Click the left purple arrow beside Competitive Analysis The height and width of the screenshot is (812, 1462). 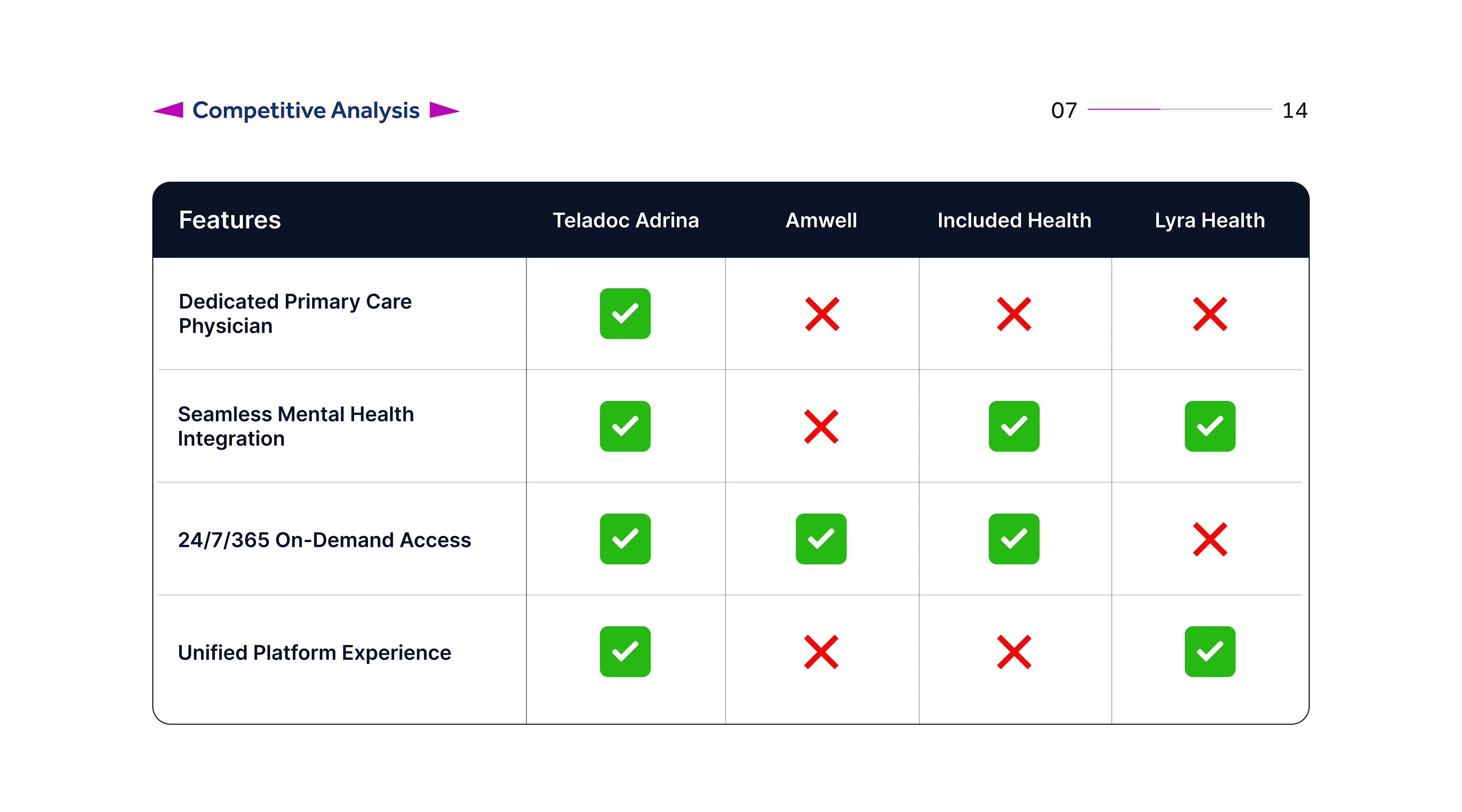170,110
